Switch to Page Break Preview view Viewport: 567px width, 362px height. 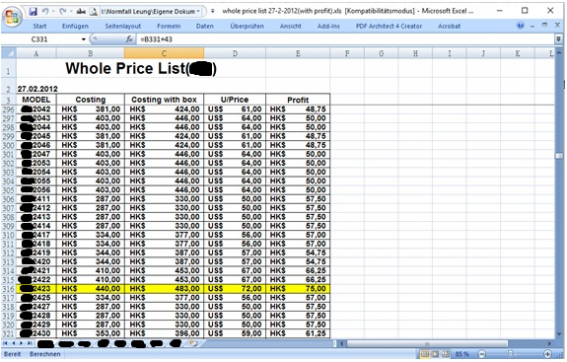point(446,354)
